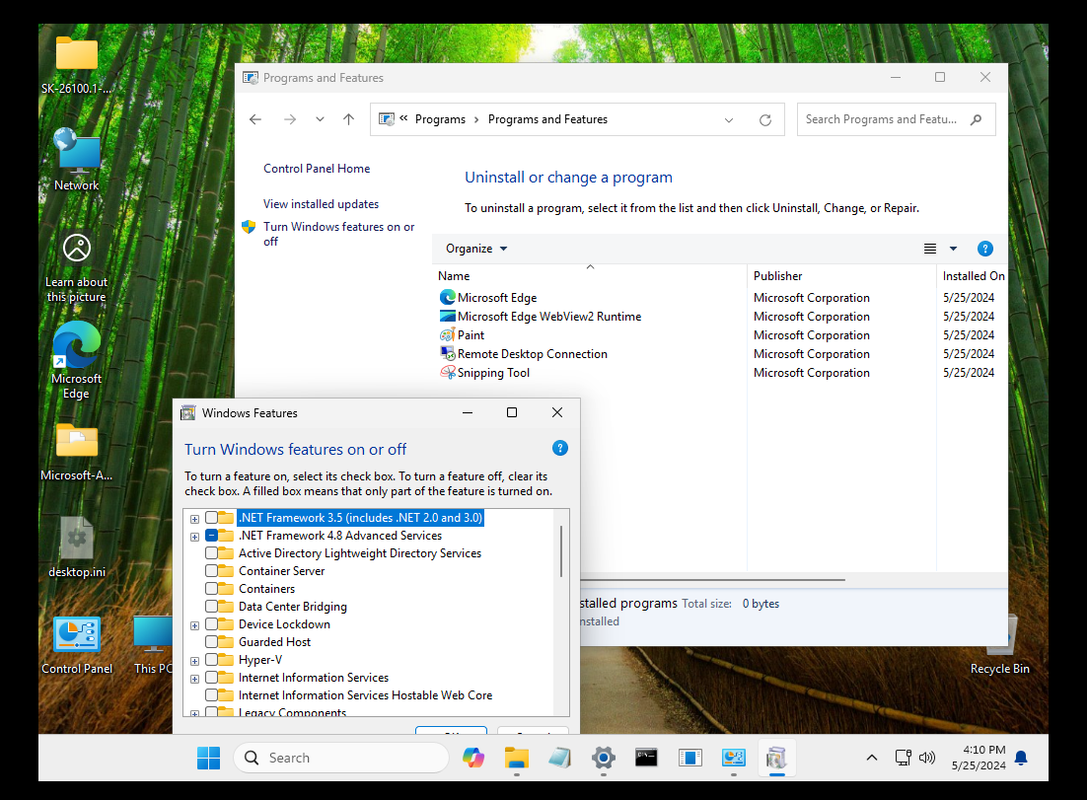Open the Command Prompt taskbar icon
The width and height of the screenshot is (1087, 800).
pos(646,758)
